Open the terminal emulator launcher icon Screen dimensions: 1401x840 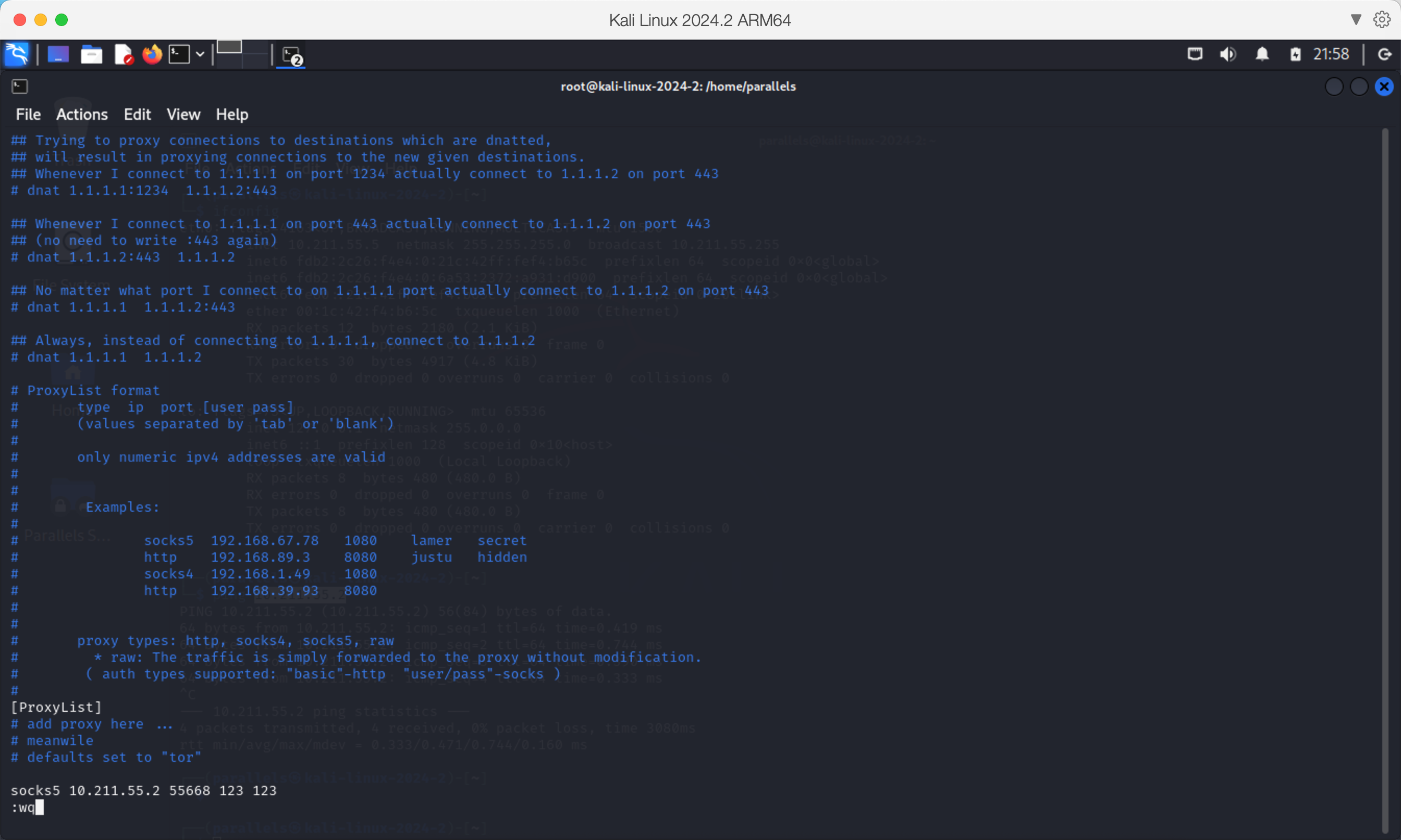pos(179,54)
